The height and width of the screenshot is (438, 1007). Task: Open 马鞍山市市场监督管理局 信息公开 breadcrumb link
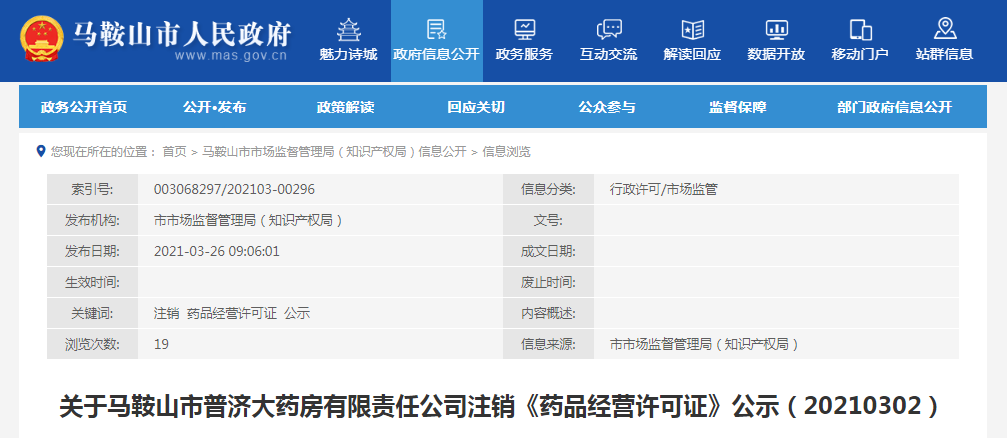(x=334, y=152)
